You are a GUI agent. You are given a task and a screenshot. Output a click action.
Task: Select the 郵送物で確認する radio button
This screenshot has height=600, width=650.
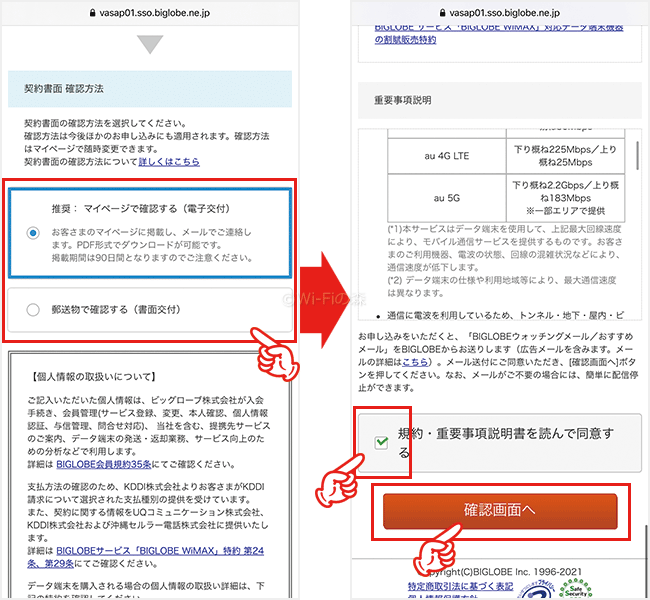pos(33,309)
